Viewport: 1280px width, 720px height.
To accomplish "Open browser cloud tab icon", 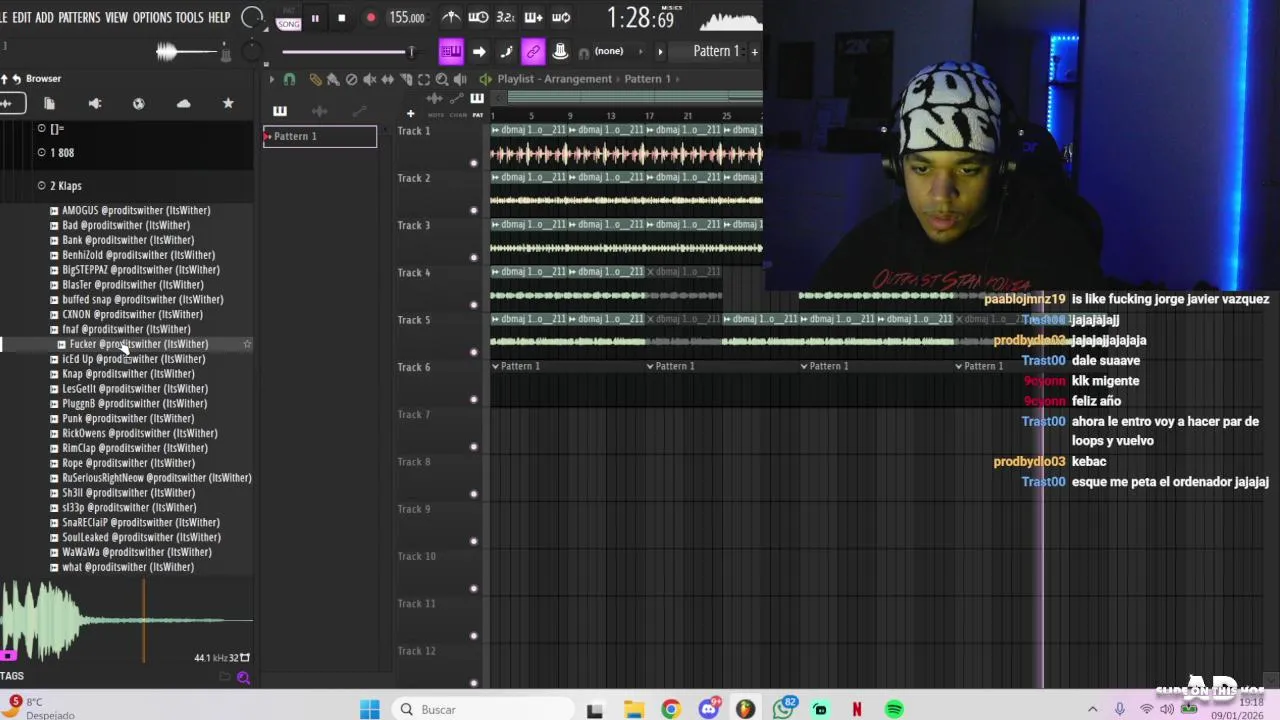I will [183, 103].
